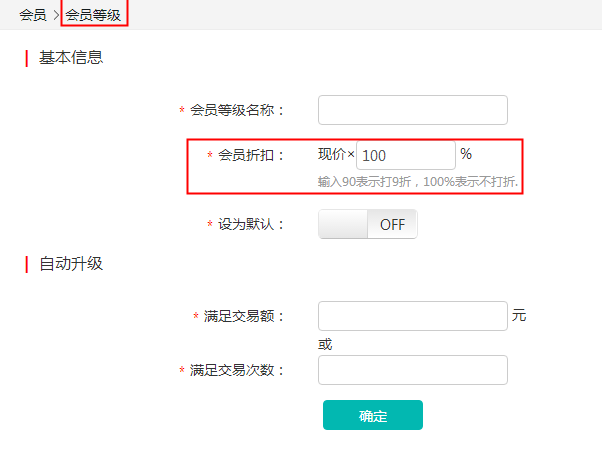
Task: Click the 自动升级 section heading
Action: tap(70, 264)
